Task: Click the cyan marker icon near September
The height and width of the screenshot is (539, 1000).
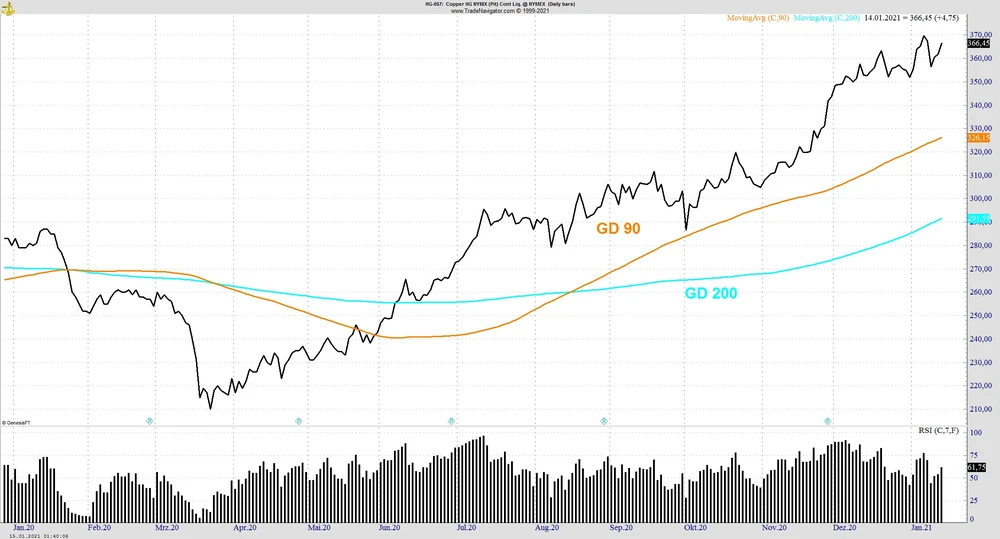Action: (x=604, y=421)
